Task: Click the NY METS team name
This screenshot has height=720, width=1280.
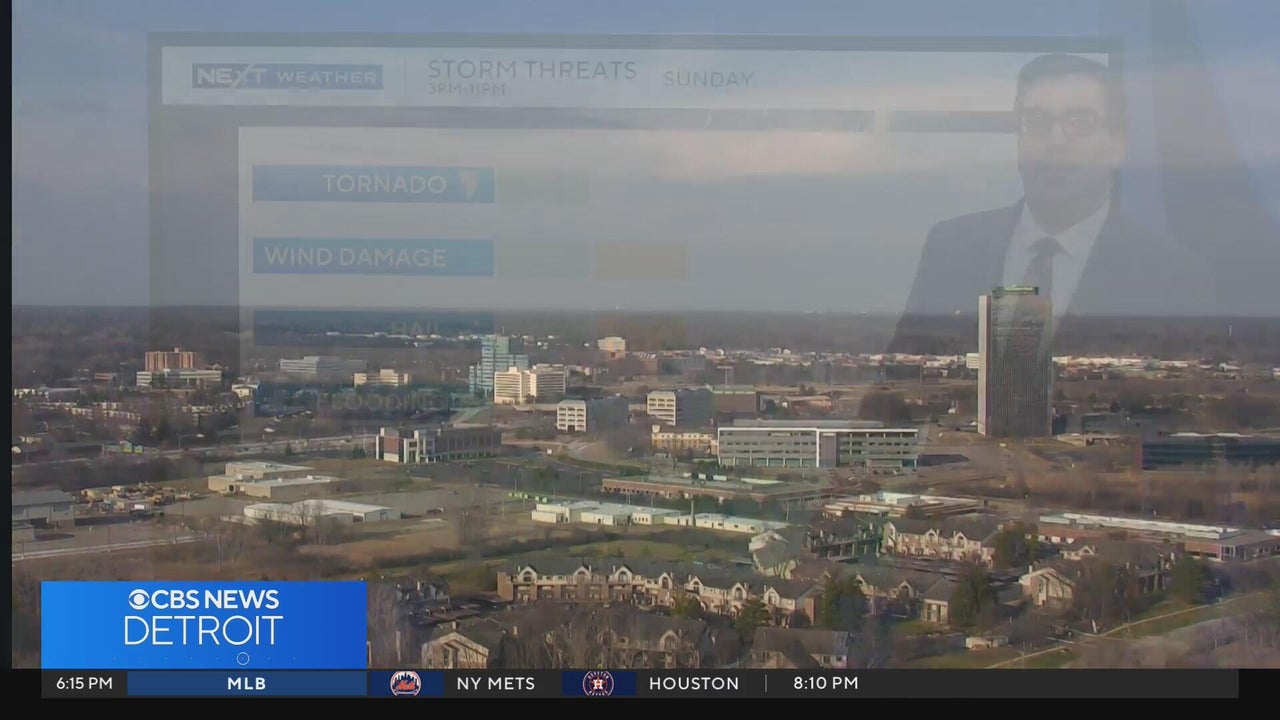Action: (x=495, y=684)
